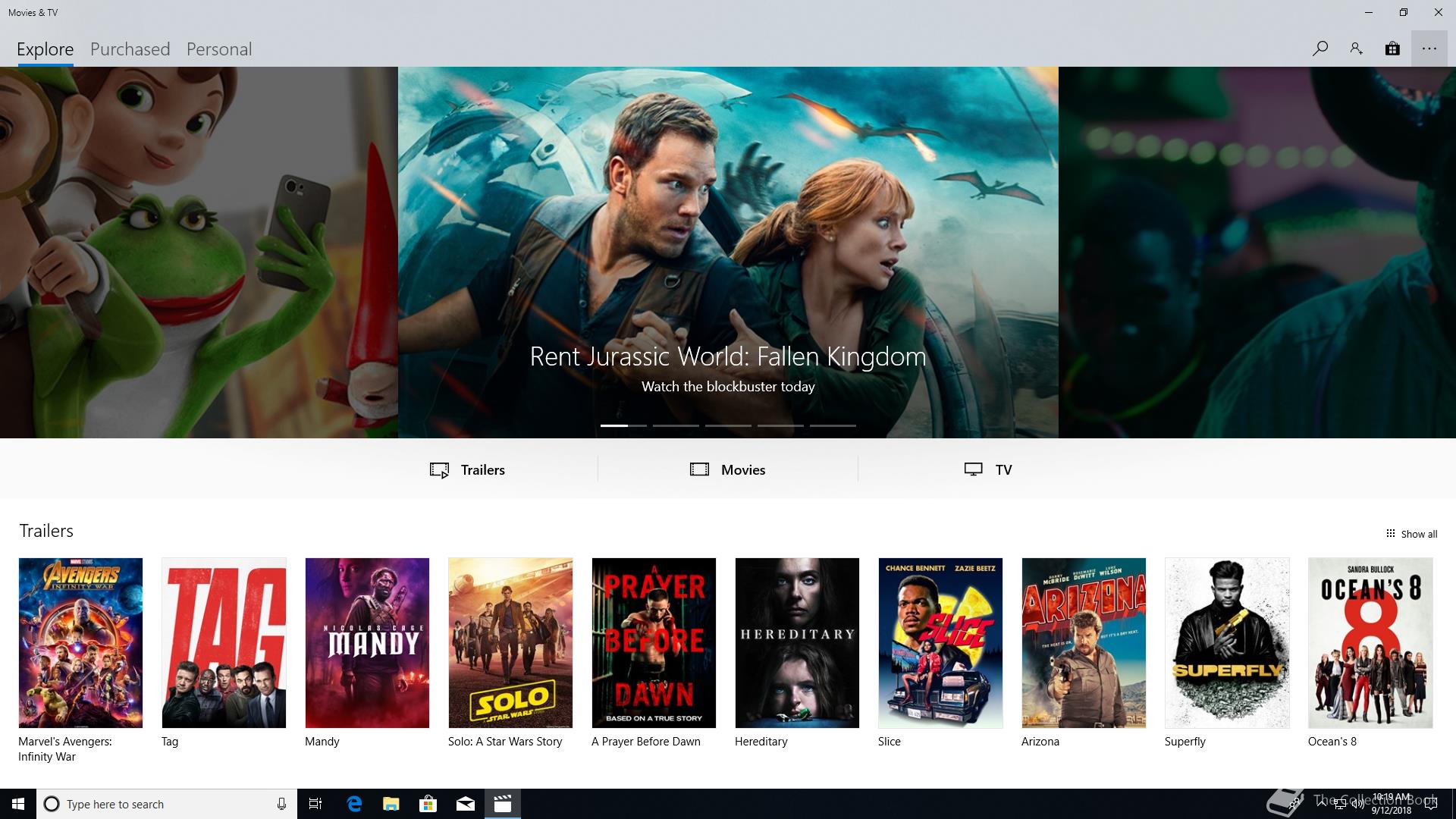Open the Superfly movie poster
1456x819 pixels.
[x=1227, y=643]
